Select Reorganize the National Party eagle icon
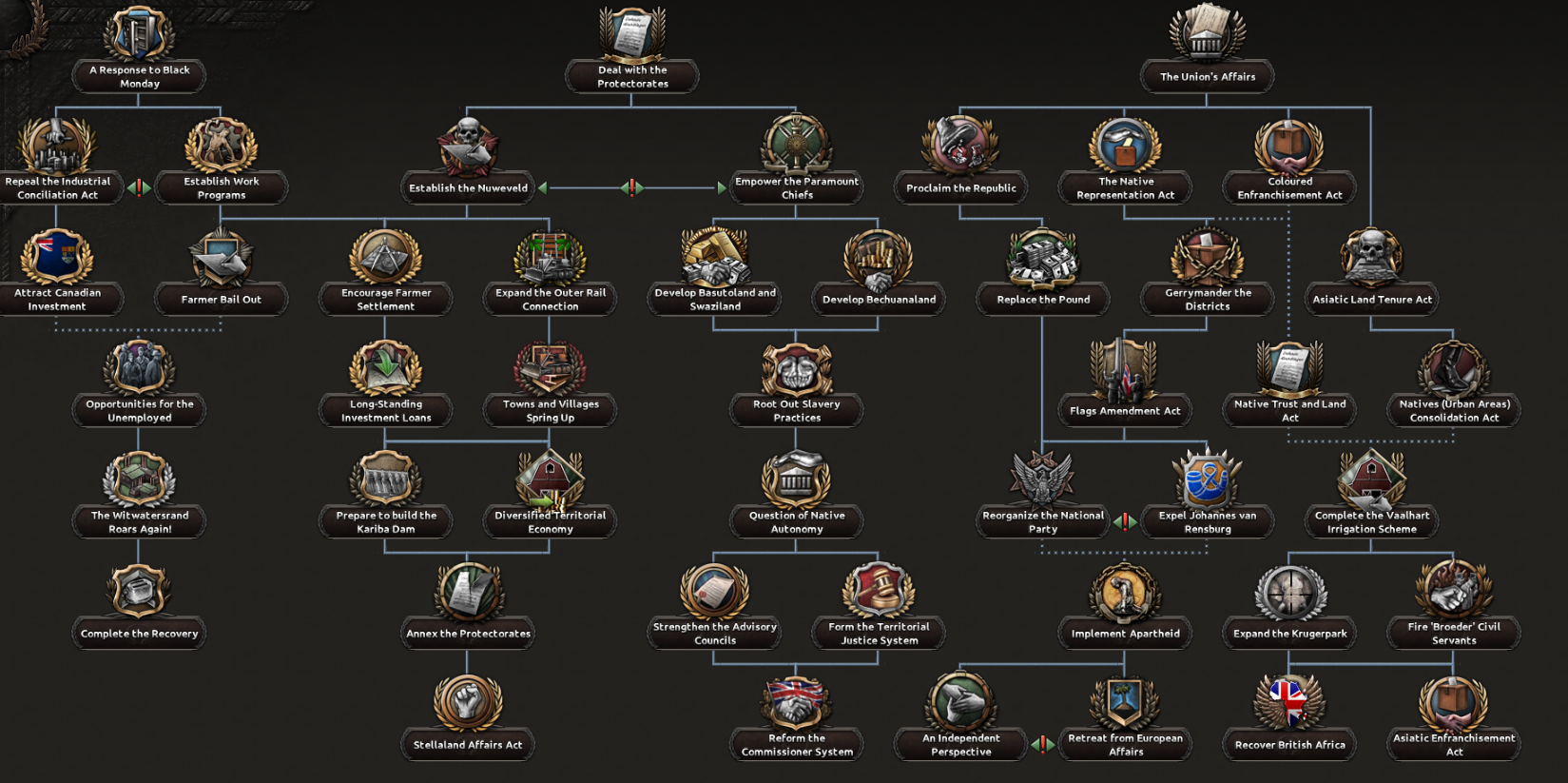 click(x=1043, y=479)
